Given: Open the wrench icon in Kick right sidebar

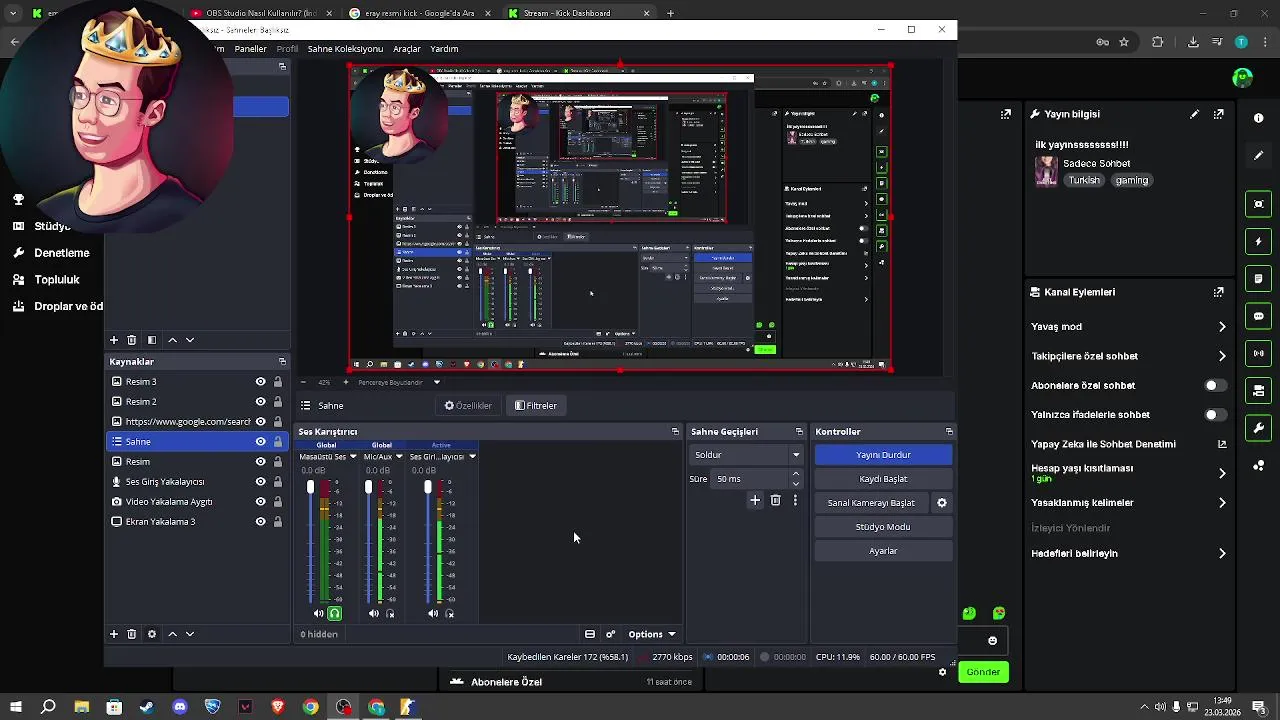Looking at the screenshot, I should click(x=1259, y=428).
